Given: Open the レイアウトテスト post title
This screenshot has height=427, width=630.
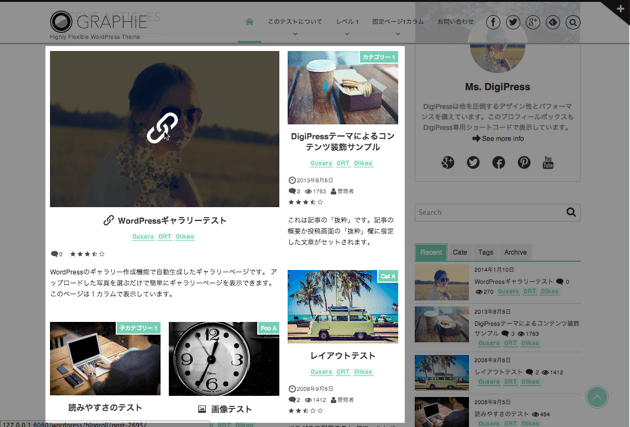Looking at the screenshot, I should click(x=343, y=355).
